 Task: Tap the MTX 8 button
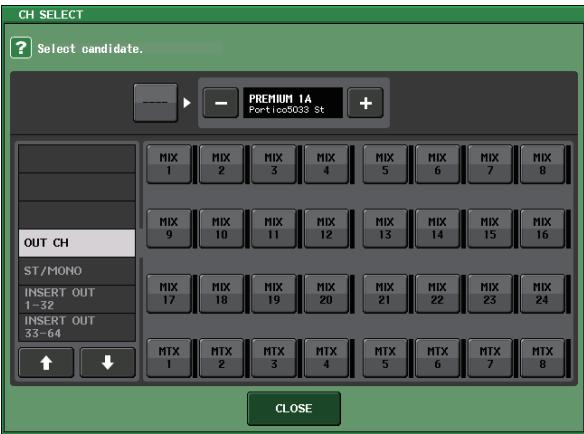pyautogui.click(x=542, y=358)
